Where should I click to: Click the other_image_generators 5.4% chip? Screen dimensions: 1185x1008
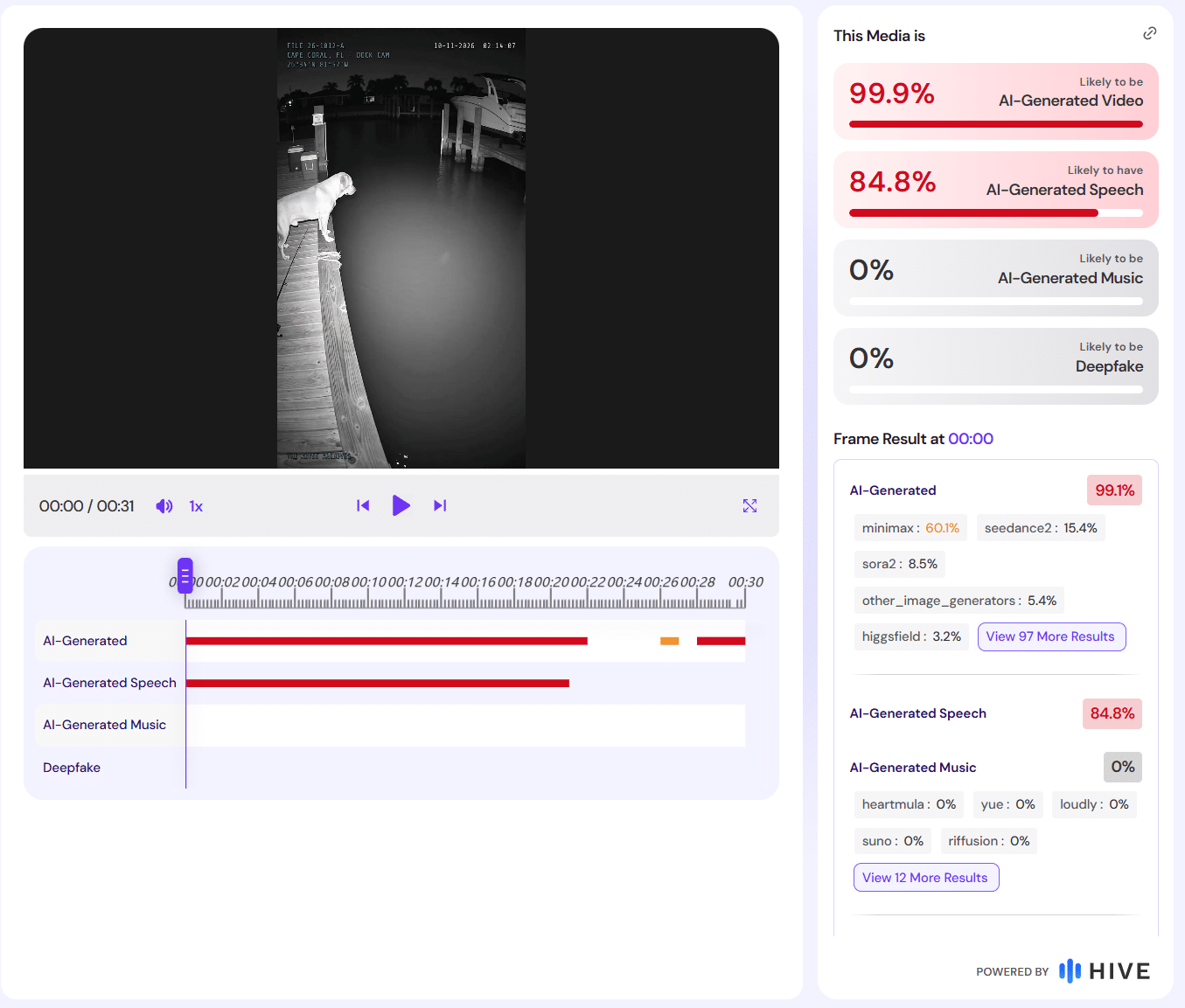click(959, 601)
